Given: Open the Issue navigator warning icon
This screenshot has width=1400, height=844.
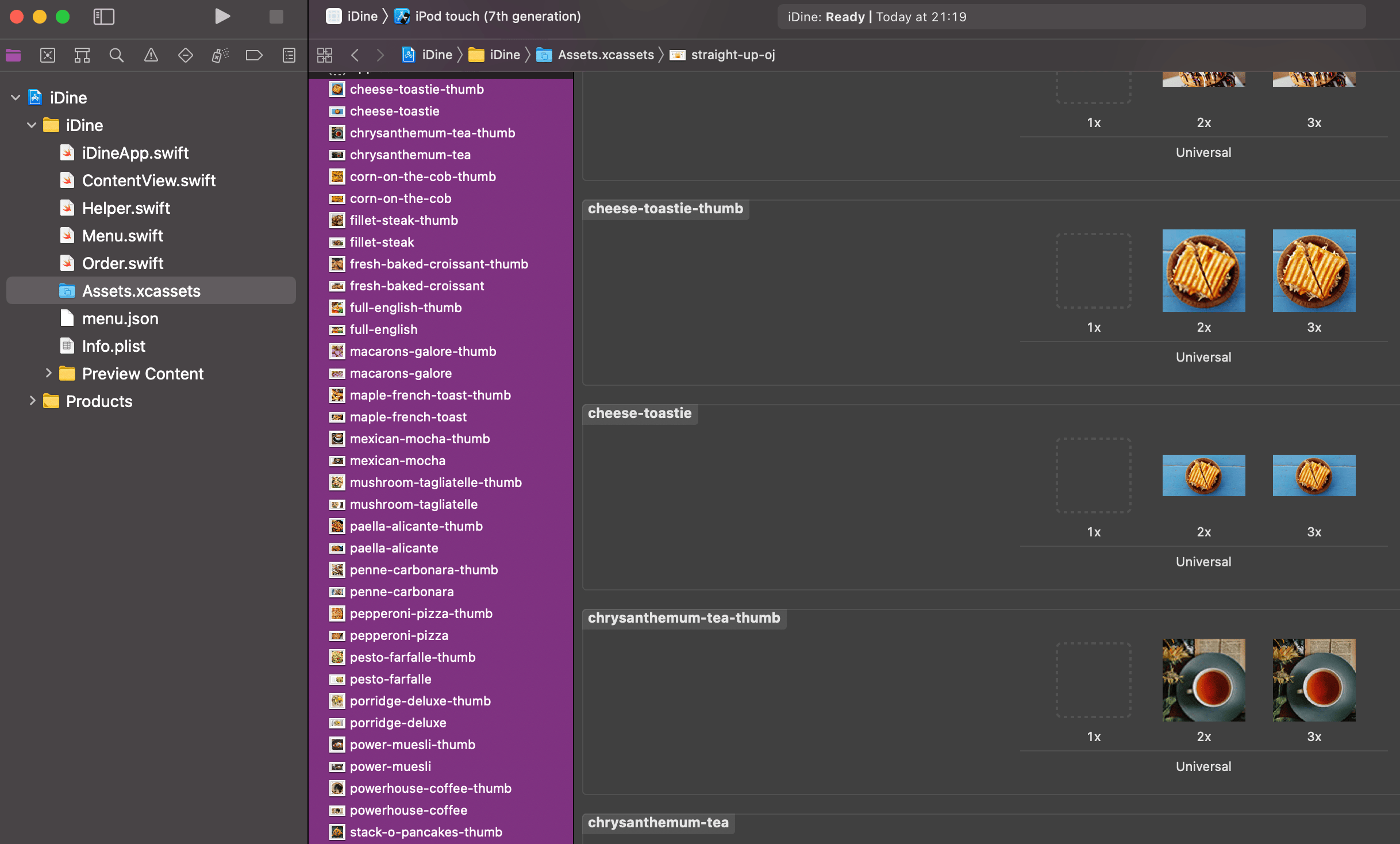Looking at the screenshot, I should [151, 55].
